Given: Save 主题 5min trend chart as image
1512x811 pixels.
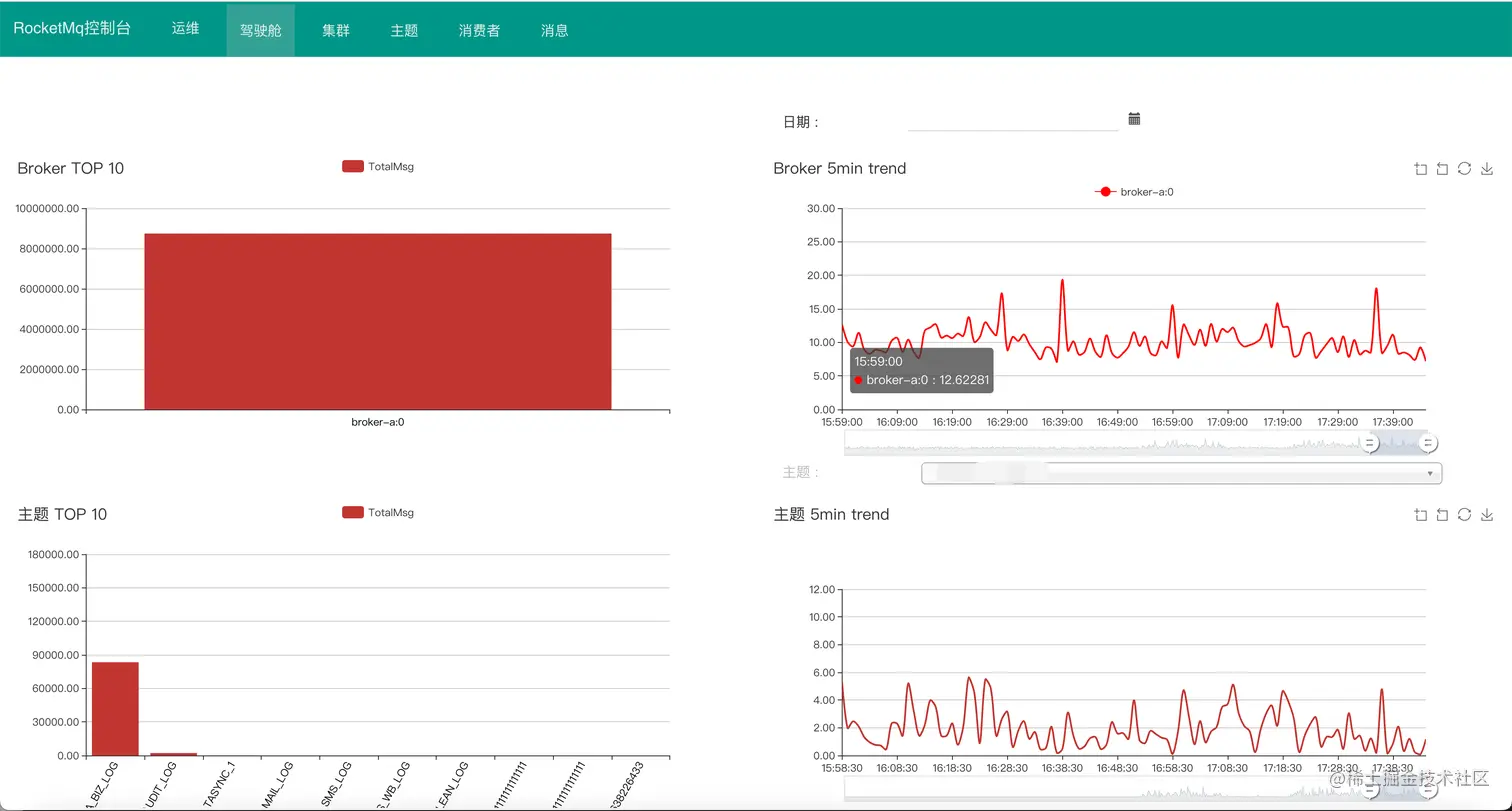Looking at the screenshot, I should point(1487,515).
